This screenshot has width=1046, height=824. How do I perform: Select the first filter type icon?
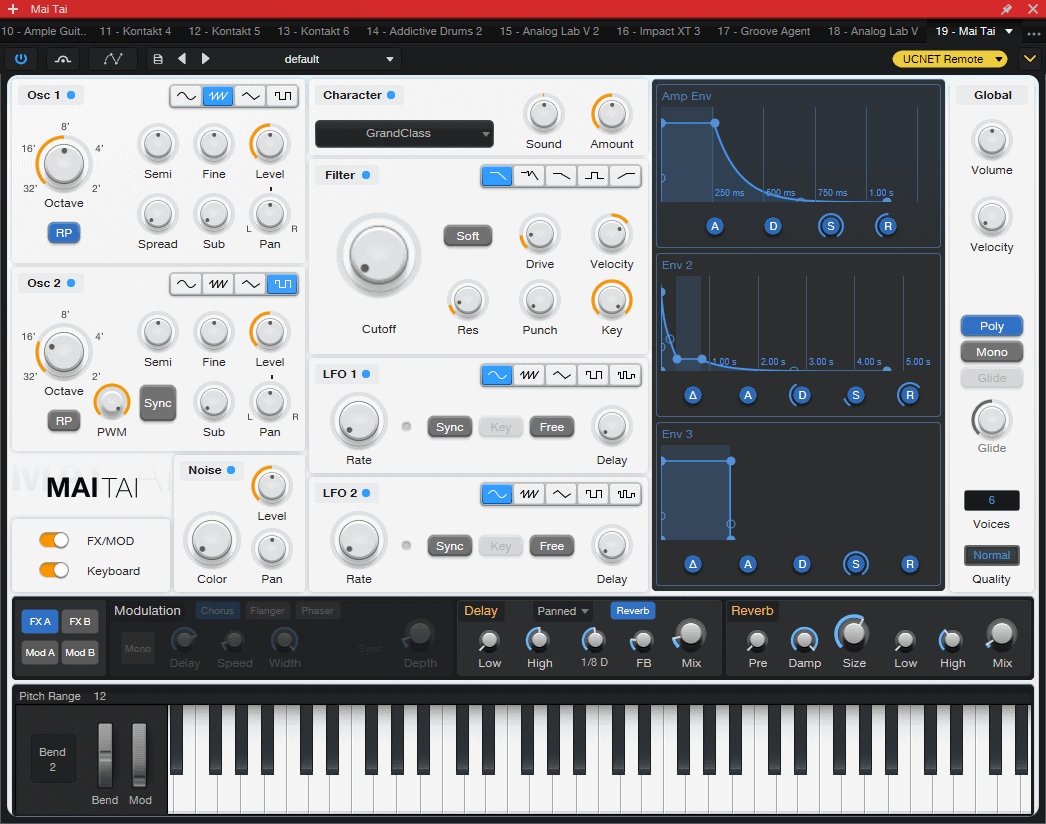tap(497, 176)
